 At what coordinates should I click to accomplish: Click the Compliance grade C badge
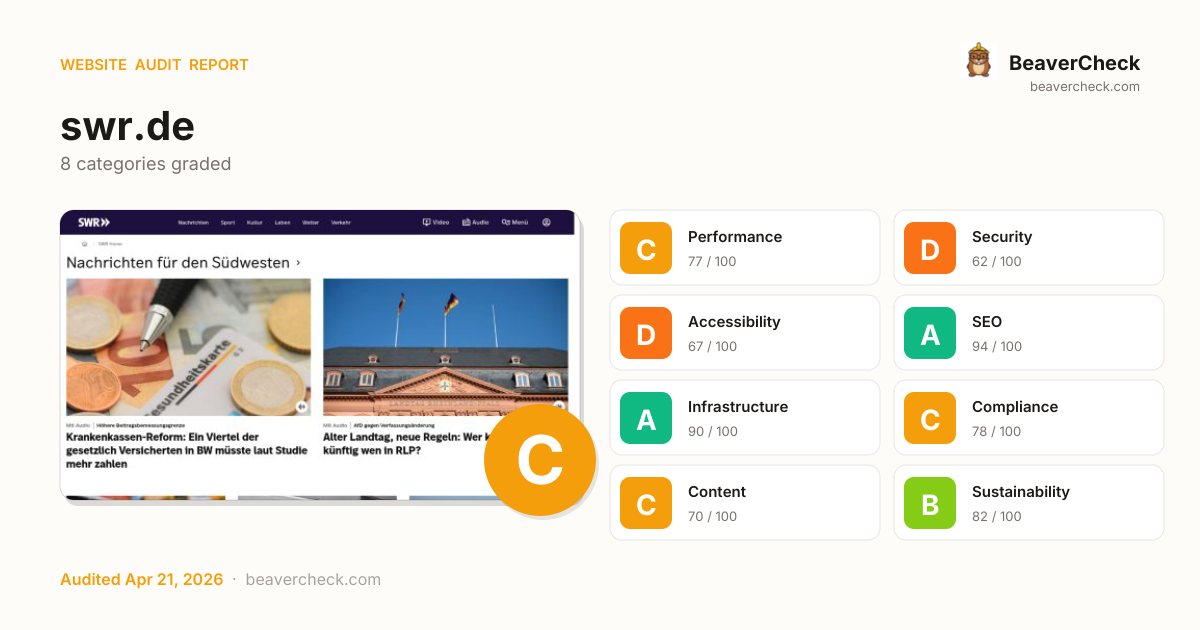click(930, 418)
